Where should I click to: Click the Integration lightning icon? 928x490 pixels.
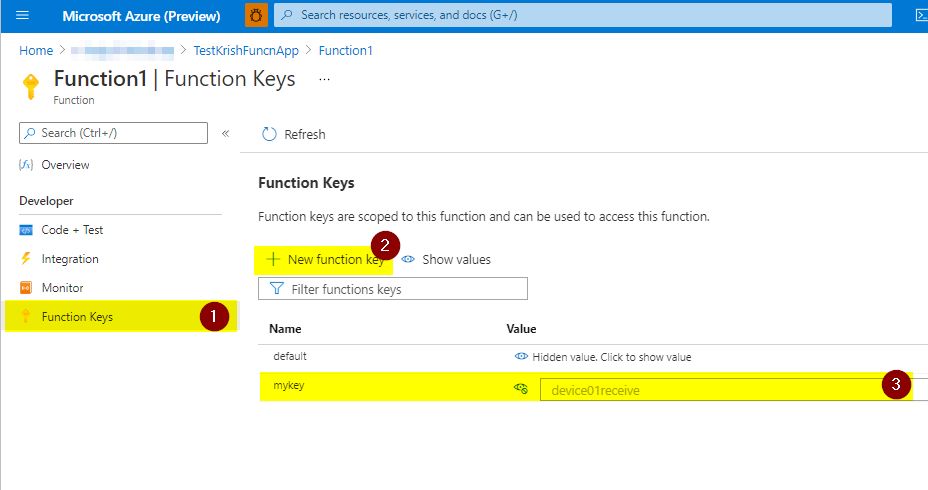click(x=26, y=259)
